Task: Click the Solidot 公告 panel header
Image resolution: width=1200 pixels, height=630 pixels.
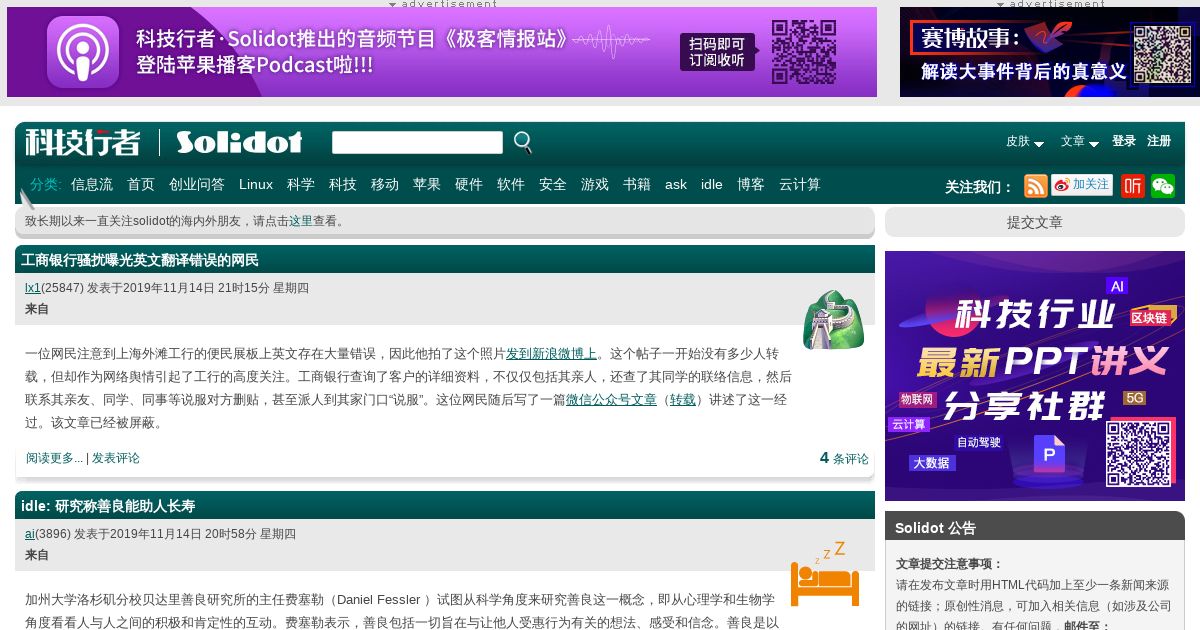Action: (x=1035, y=527)
